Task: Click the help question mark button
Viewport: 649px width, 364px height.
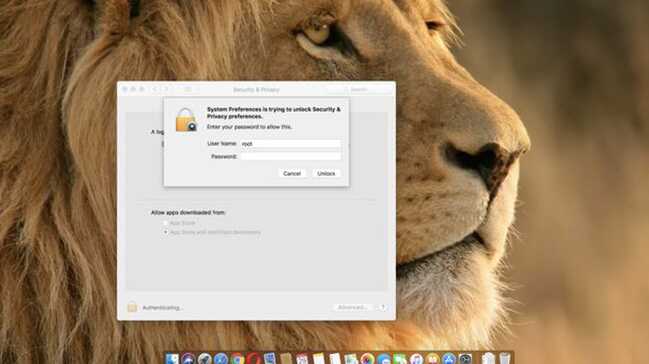Action: [x=383, y=308]
